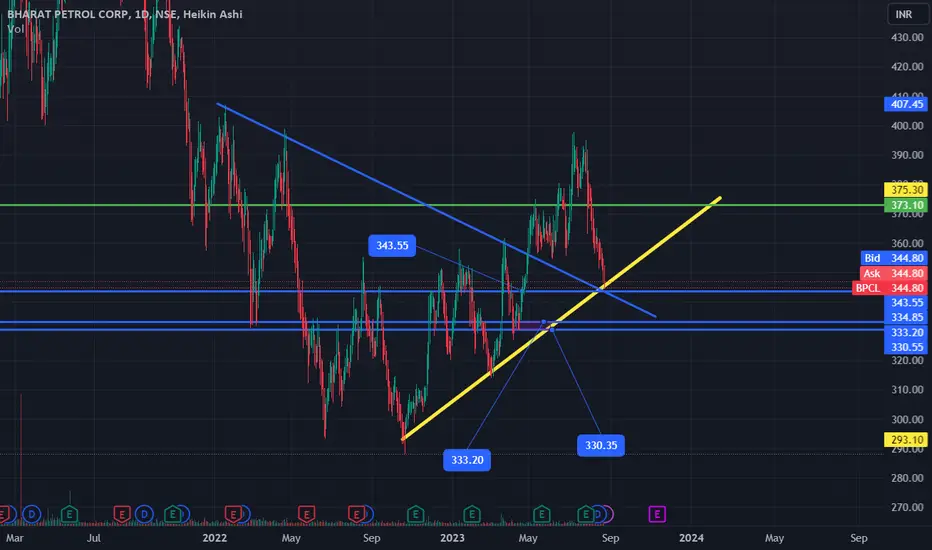Click the 334.85 price-axis label

click(x=906, y=318)
